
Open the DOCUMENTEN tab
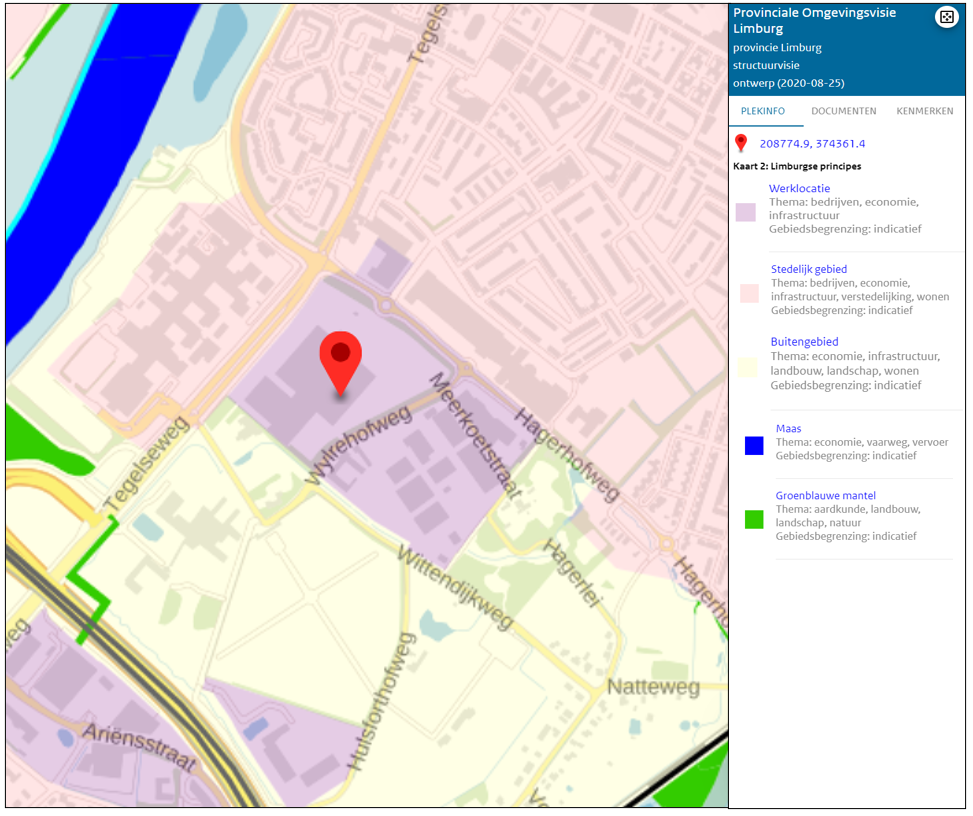coord(844,111)
